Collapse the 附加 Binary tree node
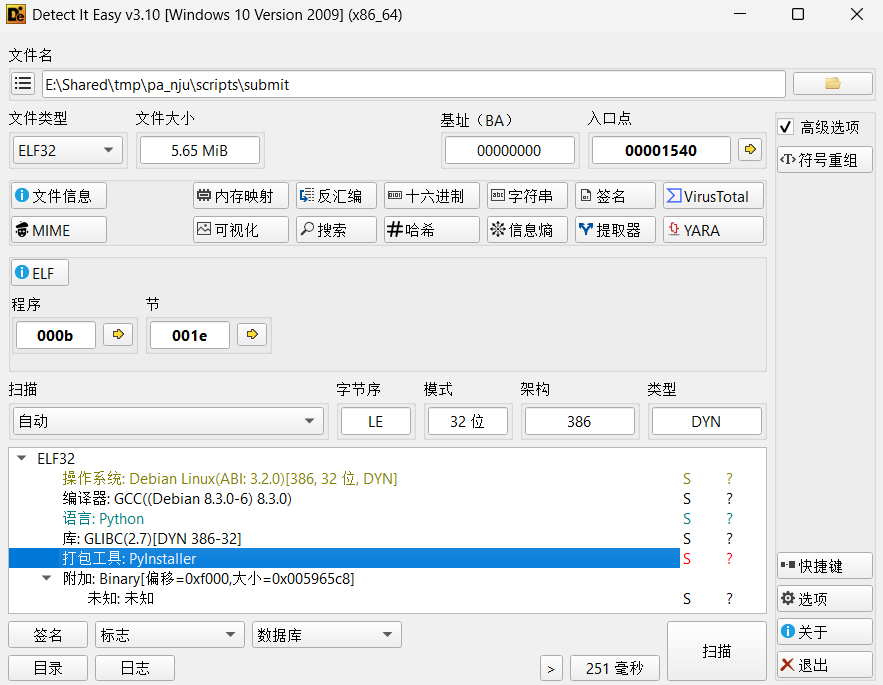Screen dimensions: 883x685 point(46,579)
